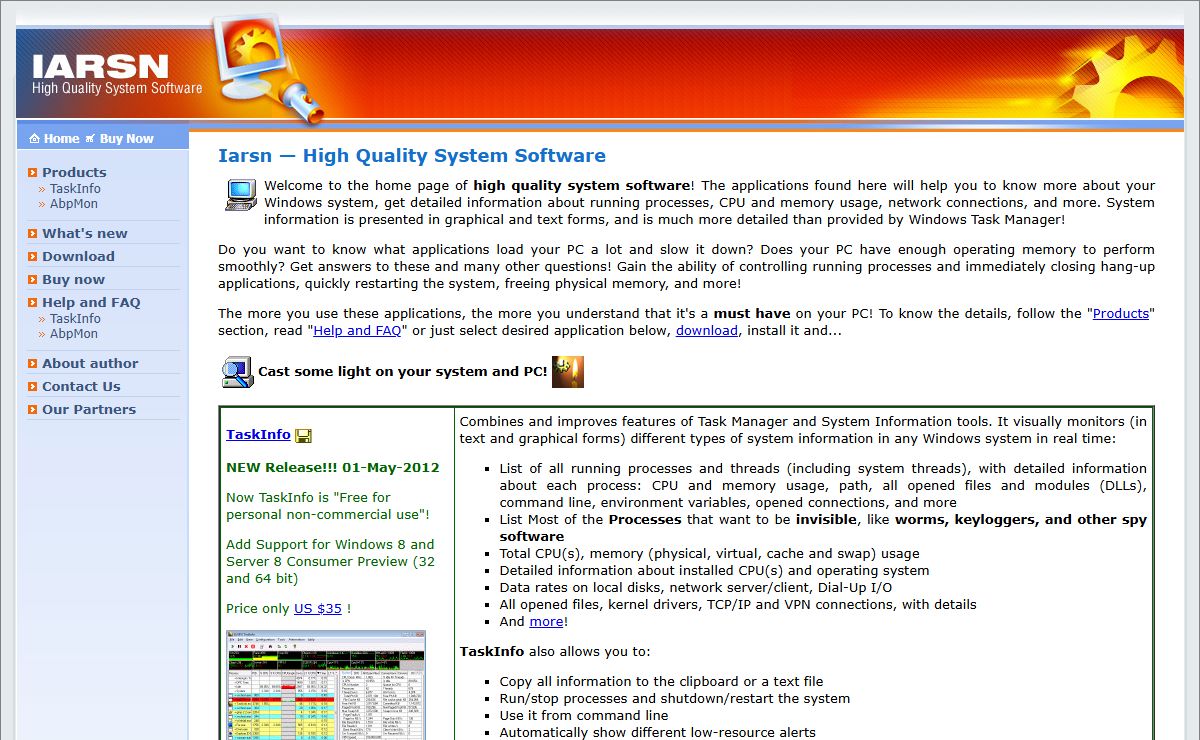This screenshot has height=740, width=1200.
Task: Open AbpMon under Products in sidebar
Action: 74,203
